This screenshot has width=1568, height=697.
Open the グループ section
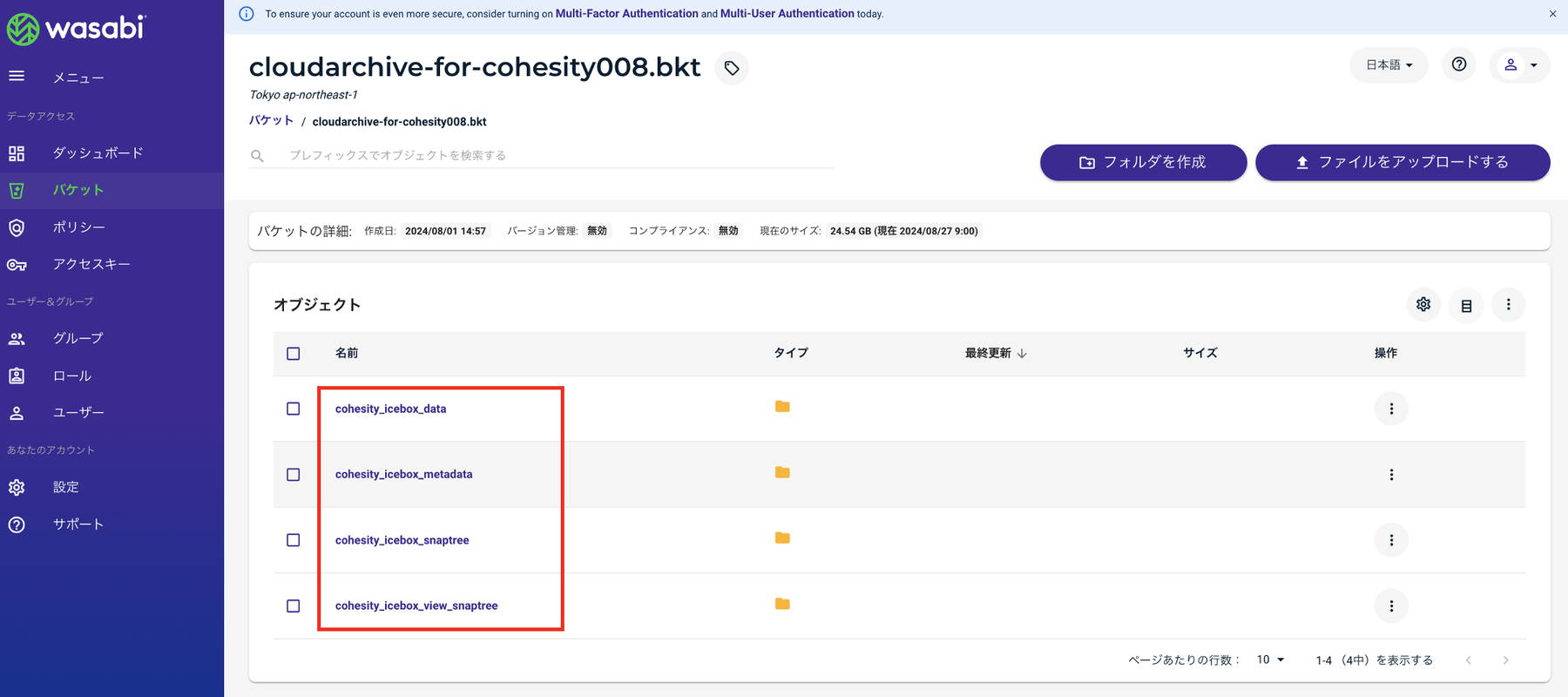click(x=78, y=338)
